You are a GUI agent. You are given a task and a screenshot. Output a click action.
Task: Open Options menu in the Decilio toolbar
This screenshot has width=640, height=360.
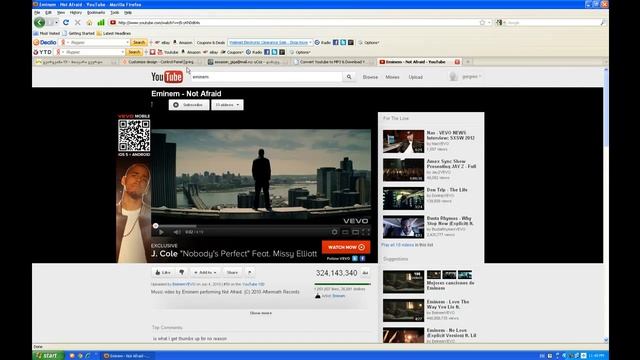[369, 42]
